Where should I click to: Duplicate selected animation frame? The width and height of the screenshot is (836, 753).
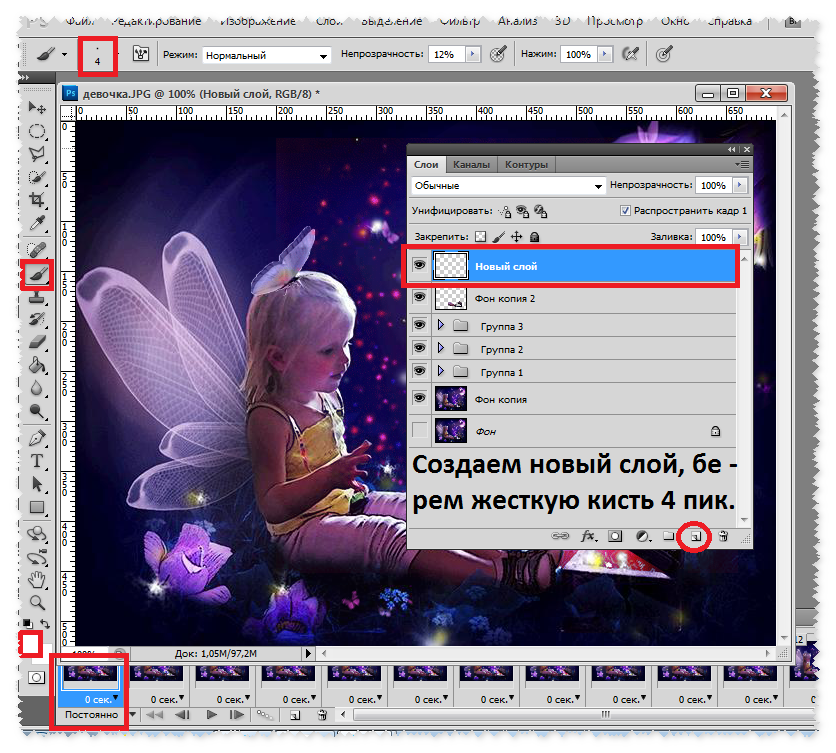tap(295, 715)
